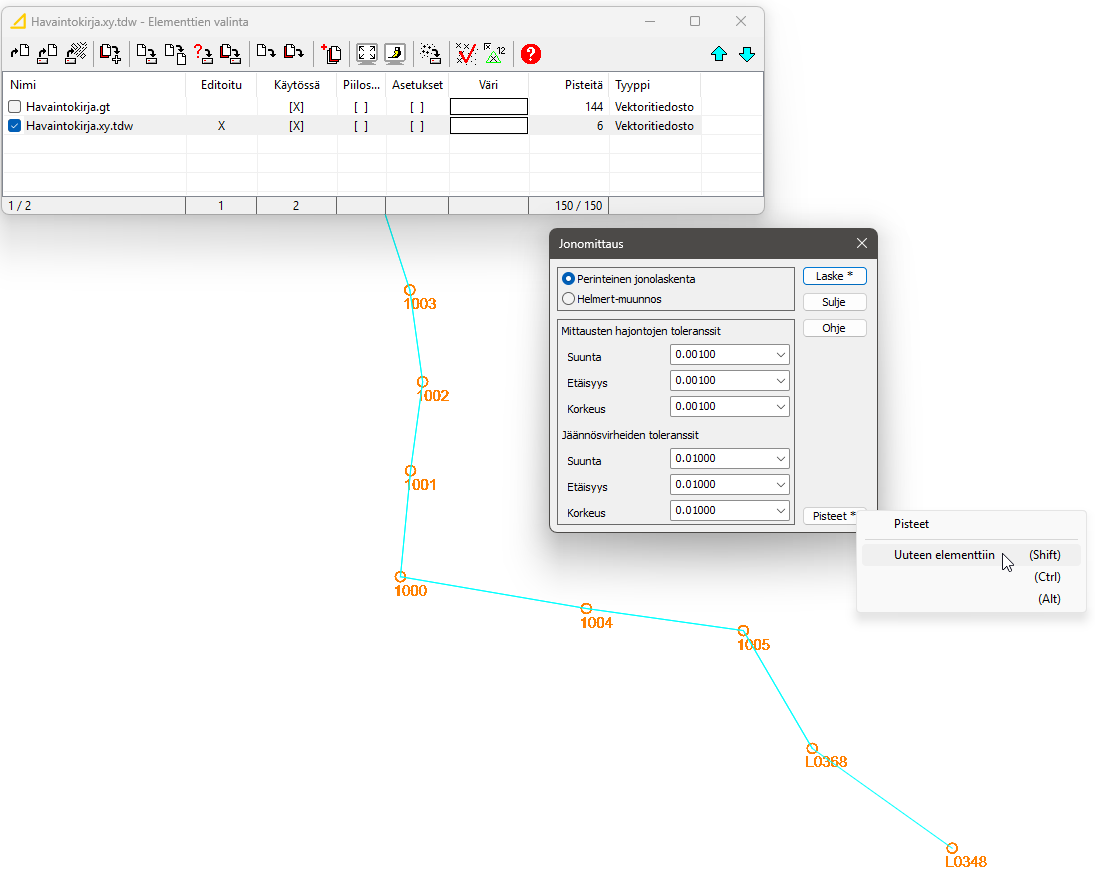Click the cyan up arrow icon
The image size is (1095, 876).
click(x=718, y=54)
